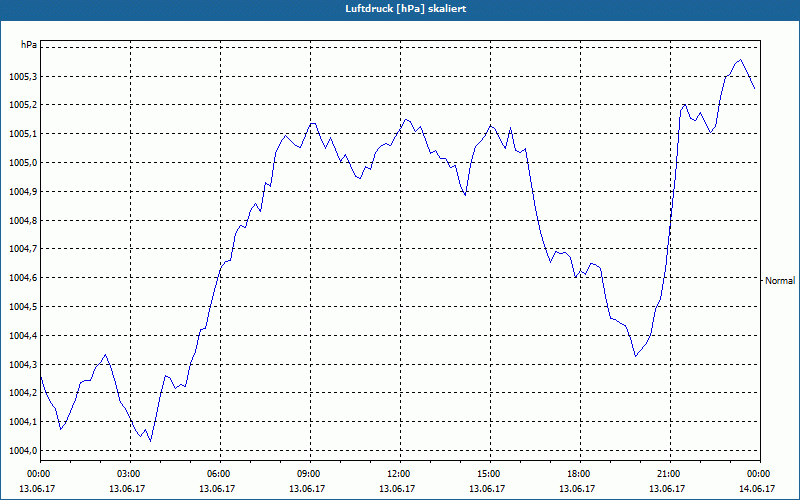
Task: Click the 1005,2 axis value
Action: pyautogui.click(x=22, y=105)
